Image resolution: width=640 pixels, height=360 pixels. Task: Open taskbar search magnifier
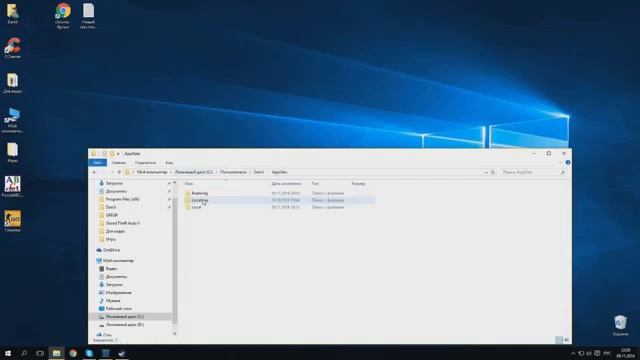pyautogui.click(x=24, y=353)
